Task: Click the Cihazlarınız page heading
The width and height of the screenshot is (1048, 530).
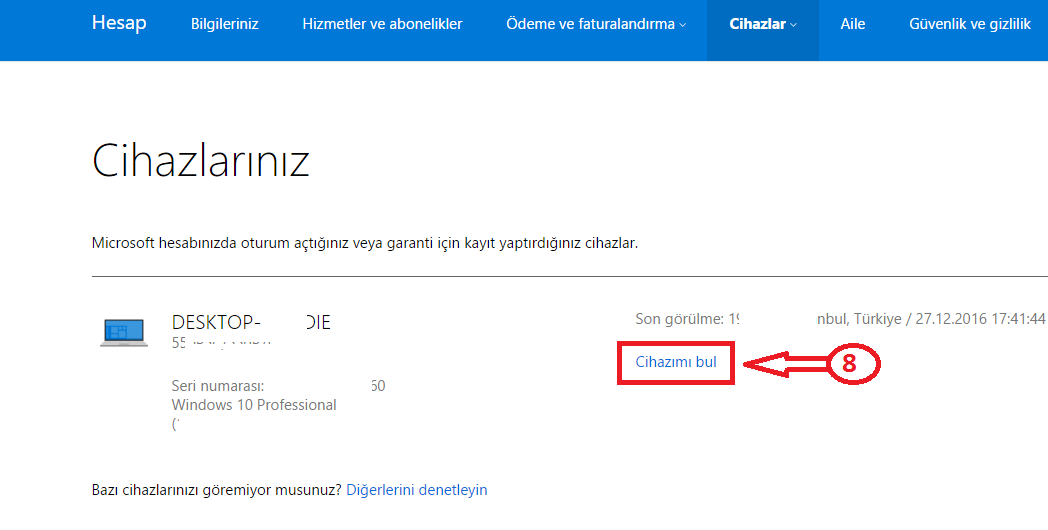Action: [201, 160]
